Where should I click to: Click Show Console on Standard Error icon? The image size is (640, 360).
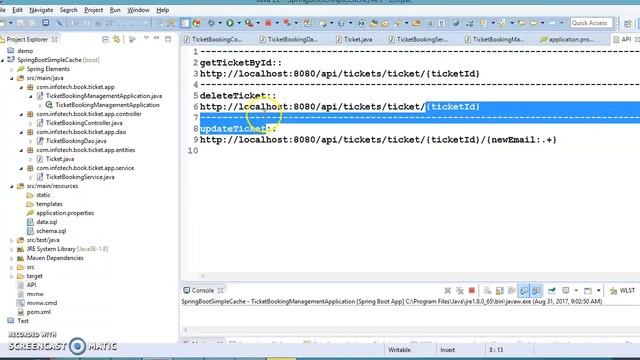point(536,291)
